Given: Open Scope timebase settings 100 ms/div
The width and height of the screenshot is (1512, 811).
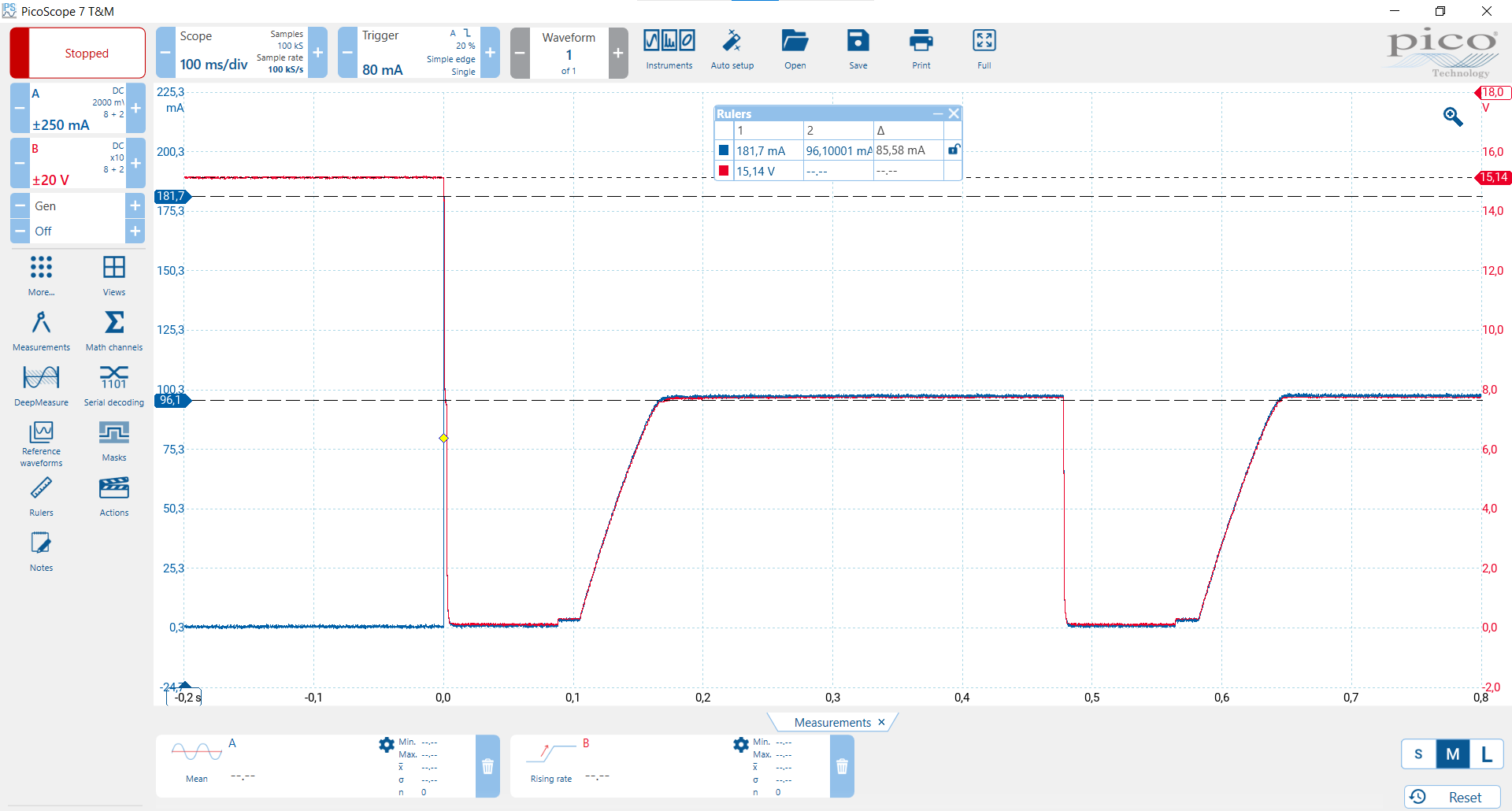Looking at the screenshot, I should [242, 53].
